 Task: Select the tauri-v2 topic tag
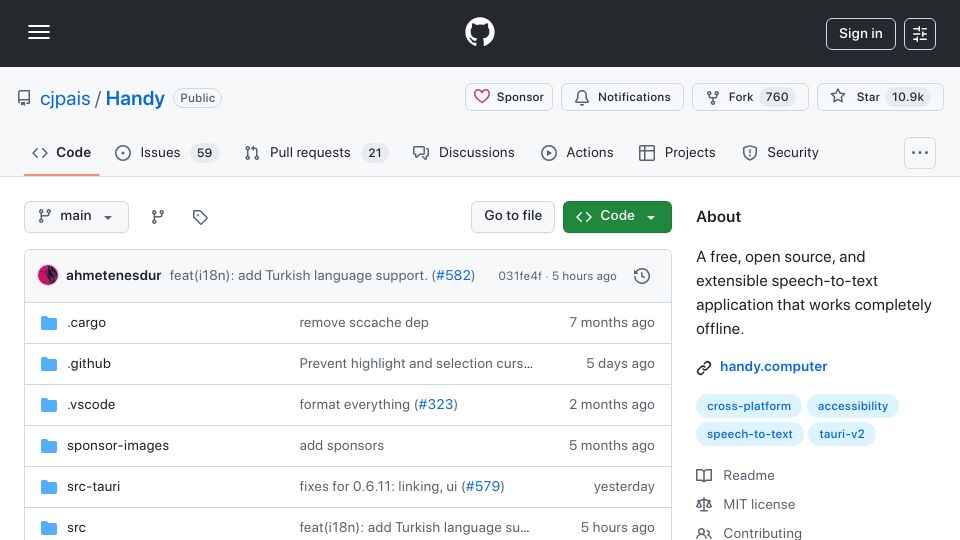point(842,434)
